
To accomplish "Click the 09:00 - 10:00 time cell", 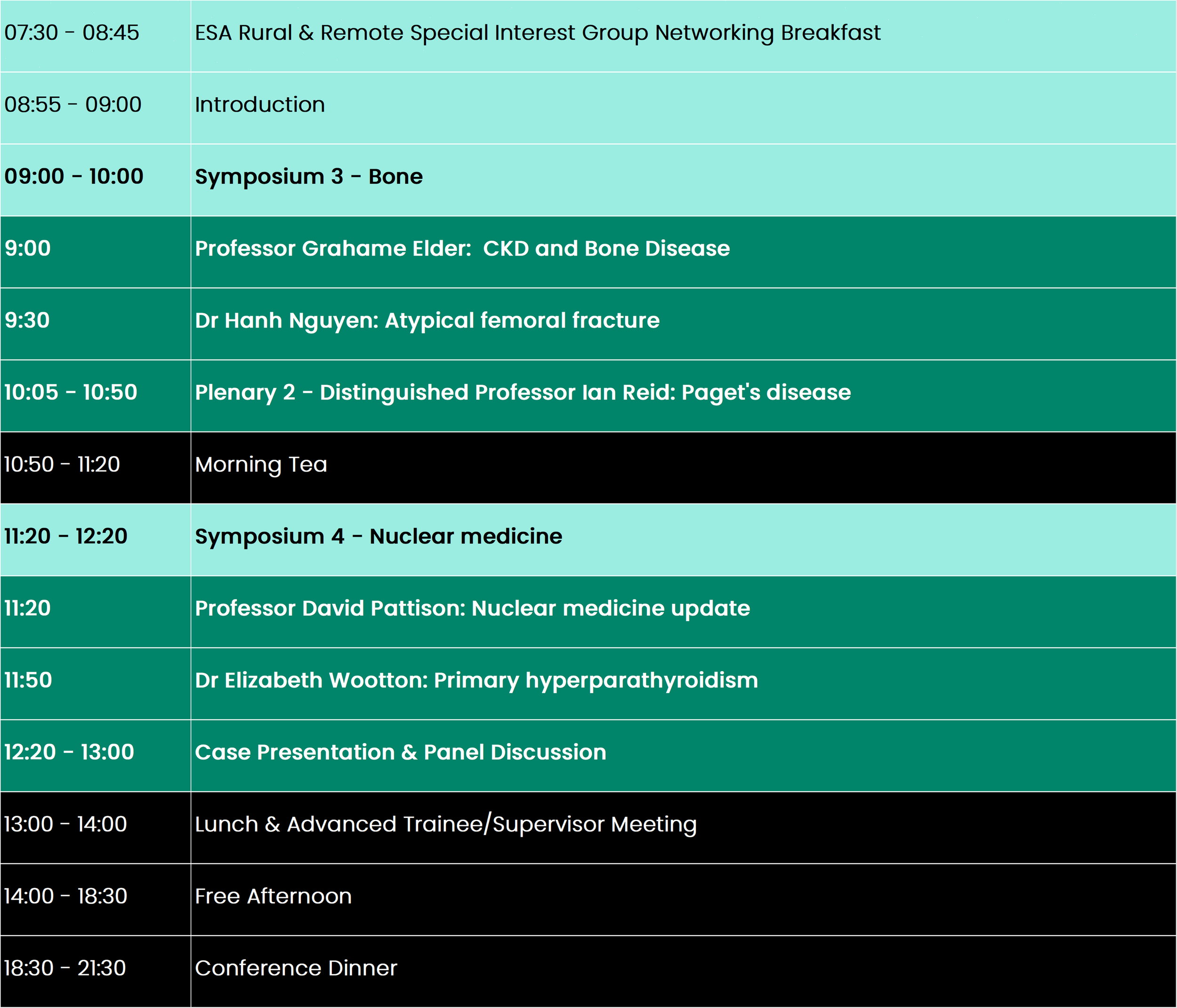I will pyautogui.click(x=74, y=176).
